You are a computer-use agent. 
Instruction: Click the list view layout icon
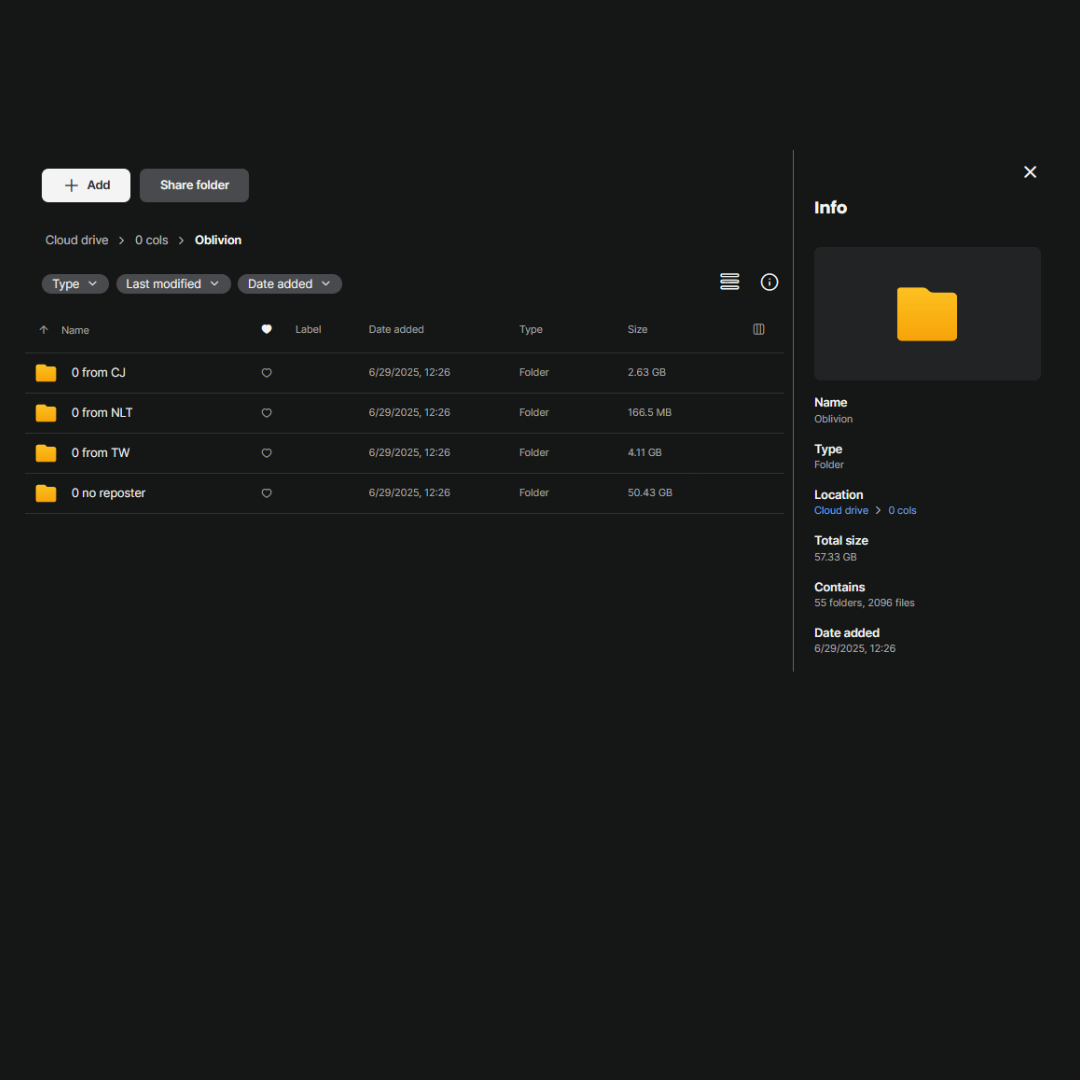(730, 282)
